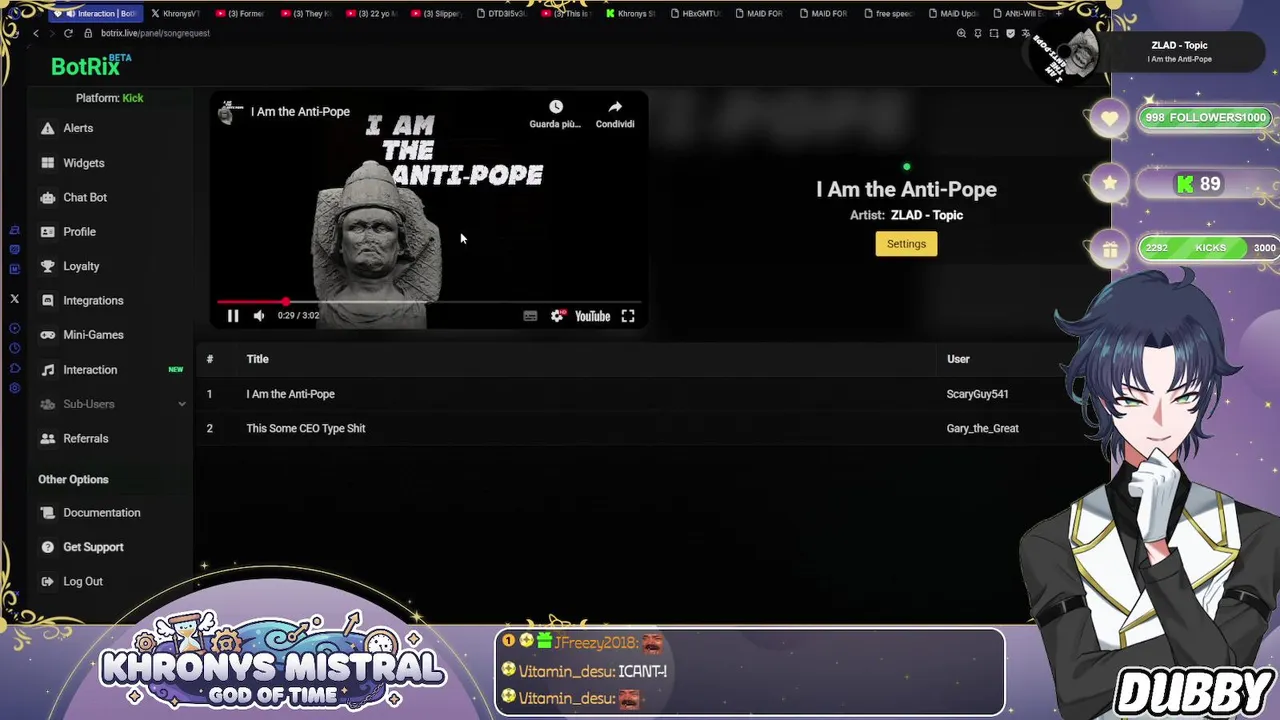Toggle video subtitles
The width and height of the screenshot is (1280, 720).
point(530,316)
